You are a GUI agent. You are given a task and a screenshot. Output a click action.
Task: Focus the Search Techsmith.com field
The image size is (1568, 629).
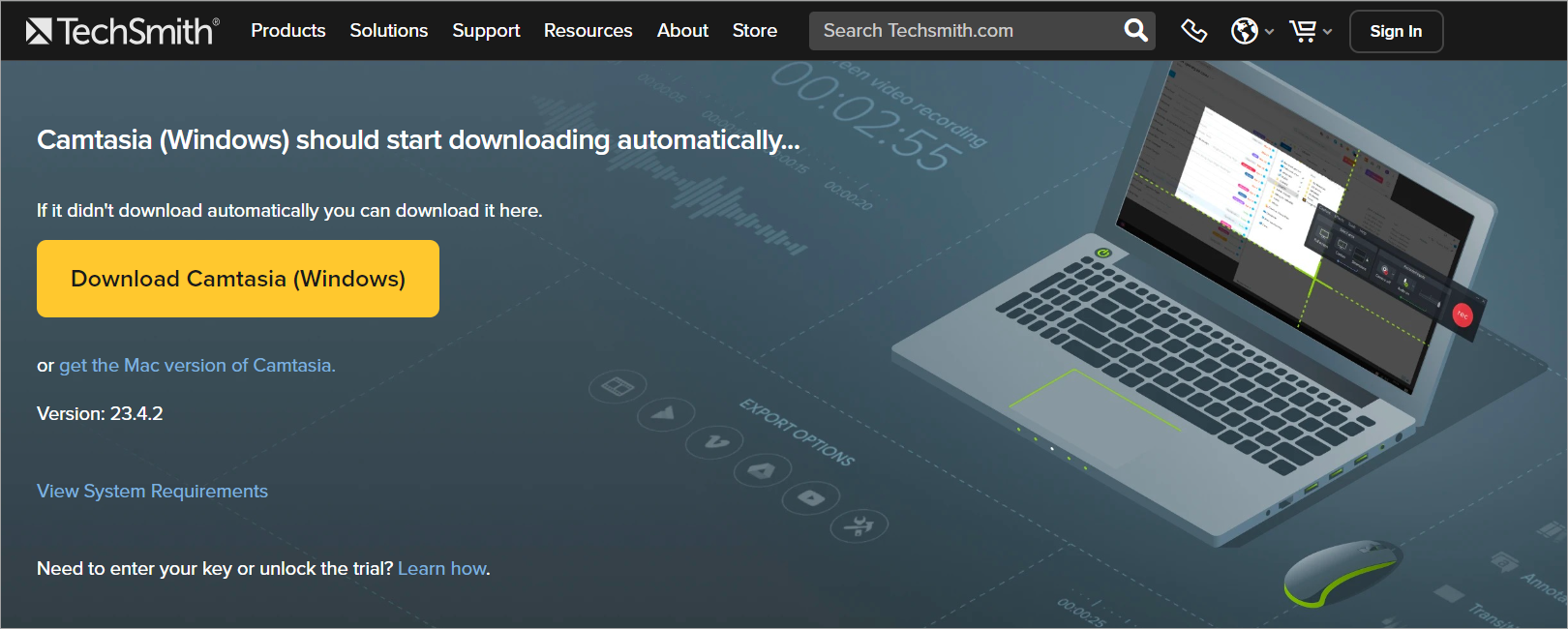(x=963, y=31)
